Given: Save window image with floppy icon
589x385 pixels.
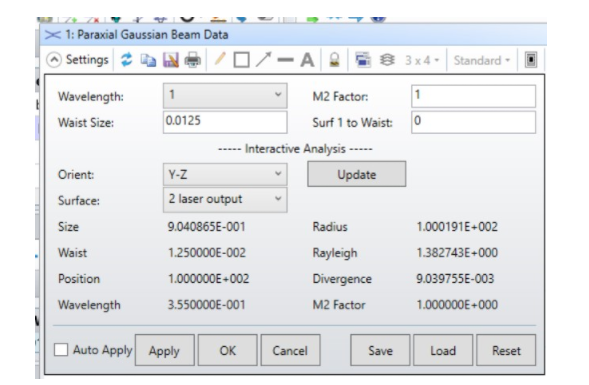Looking at the screenshot, I should pos(171,60).
